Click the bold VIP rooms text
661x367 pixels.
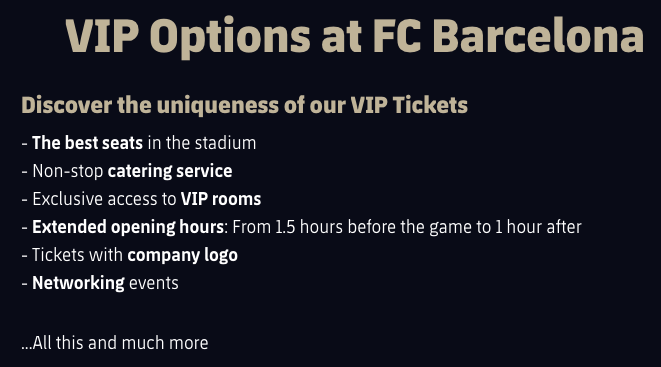[x=221, y=199]
